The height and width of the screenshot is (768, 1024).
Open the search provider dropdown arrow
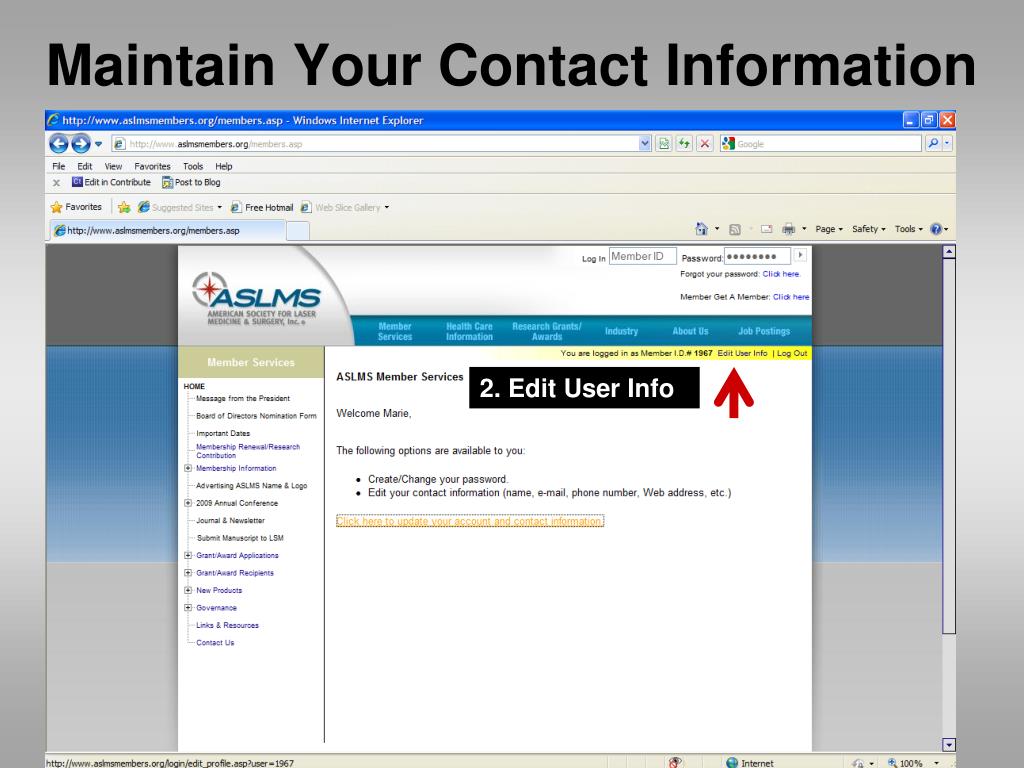(948, 143)
